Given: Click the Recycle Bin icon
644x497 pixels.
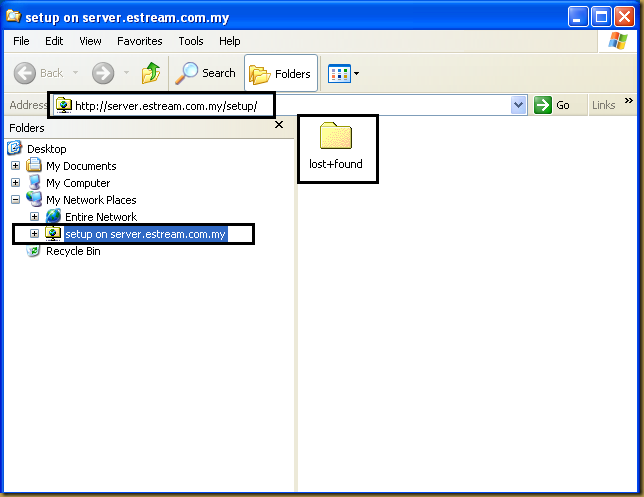Looking at the screenshot, I should click(x=33, y=251).
